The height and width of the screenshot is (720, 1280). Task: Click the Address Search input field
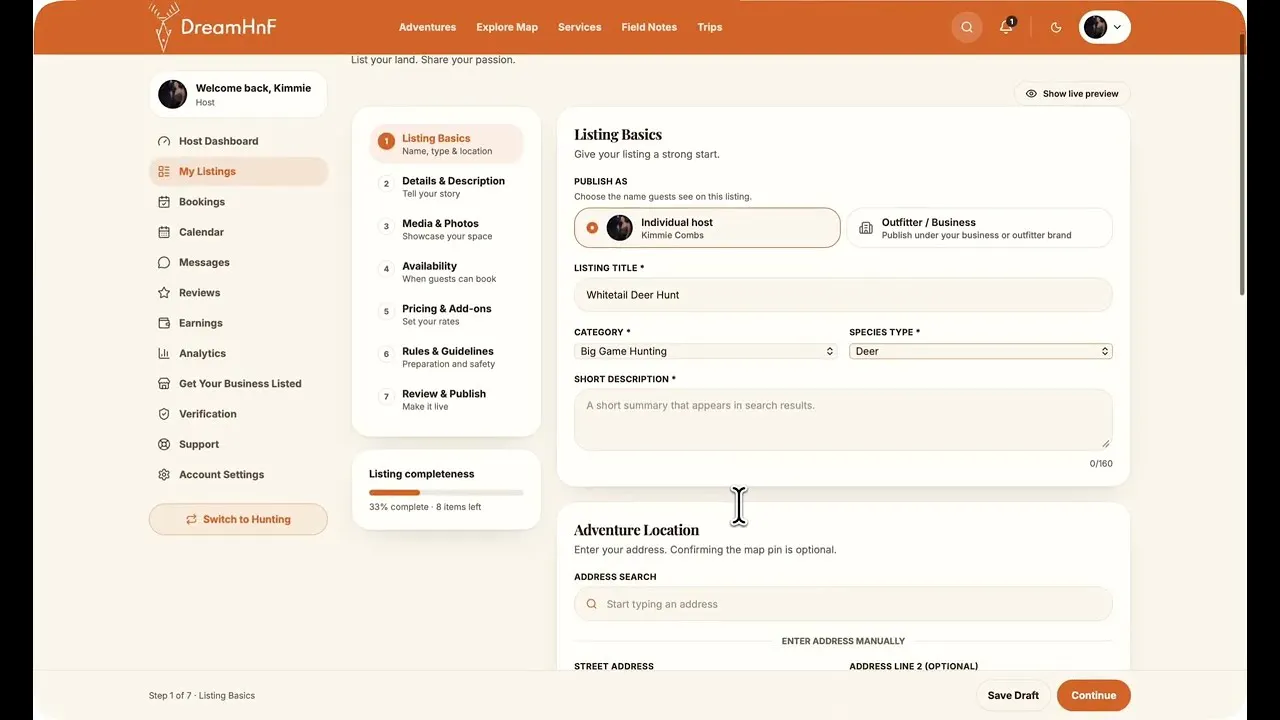(843, 604)
